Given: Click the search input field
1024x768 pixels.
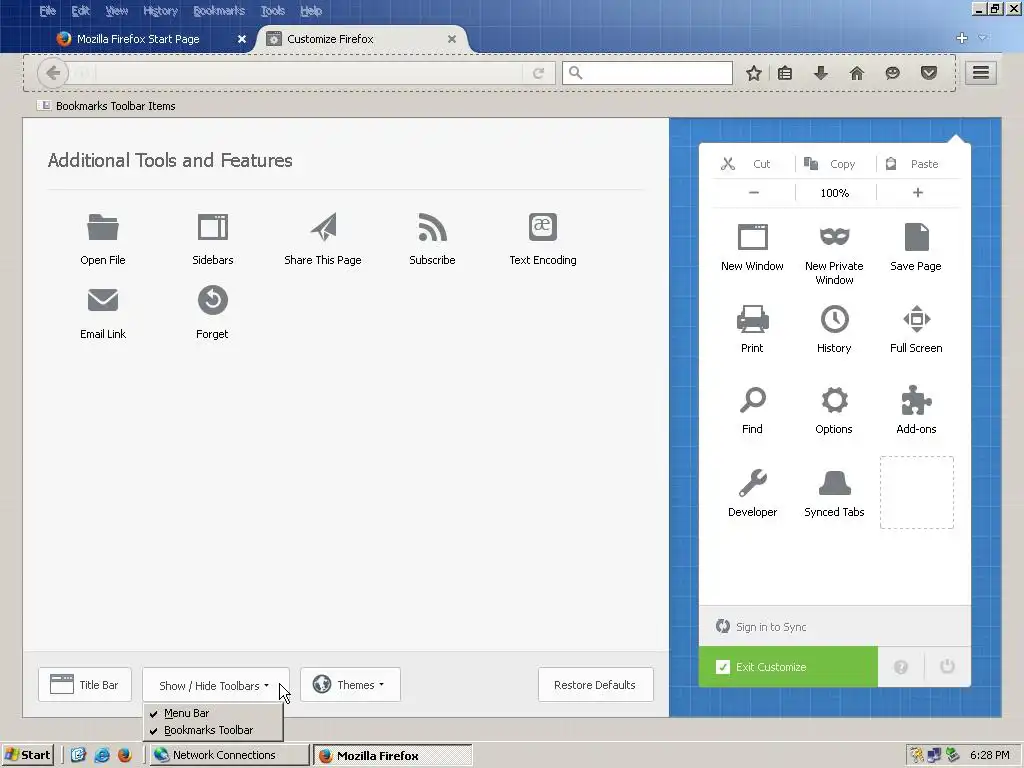Looking at the screenshot, I should coord(647,72).
